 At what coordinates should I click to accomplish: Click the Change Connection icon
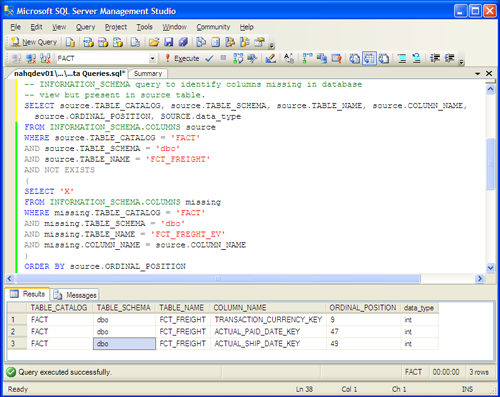(45, 59)
